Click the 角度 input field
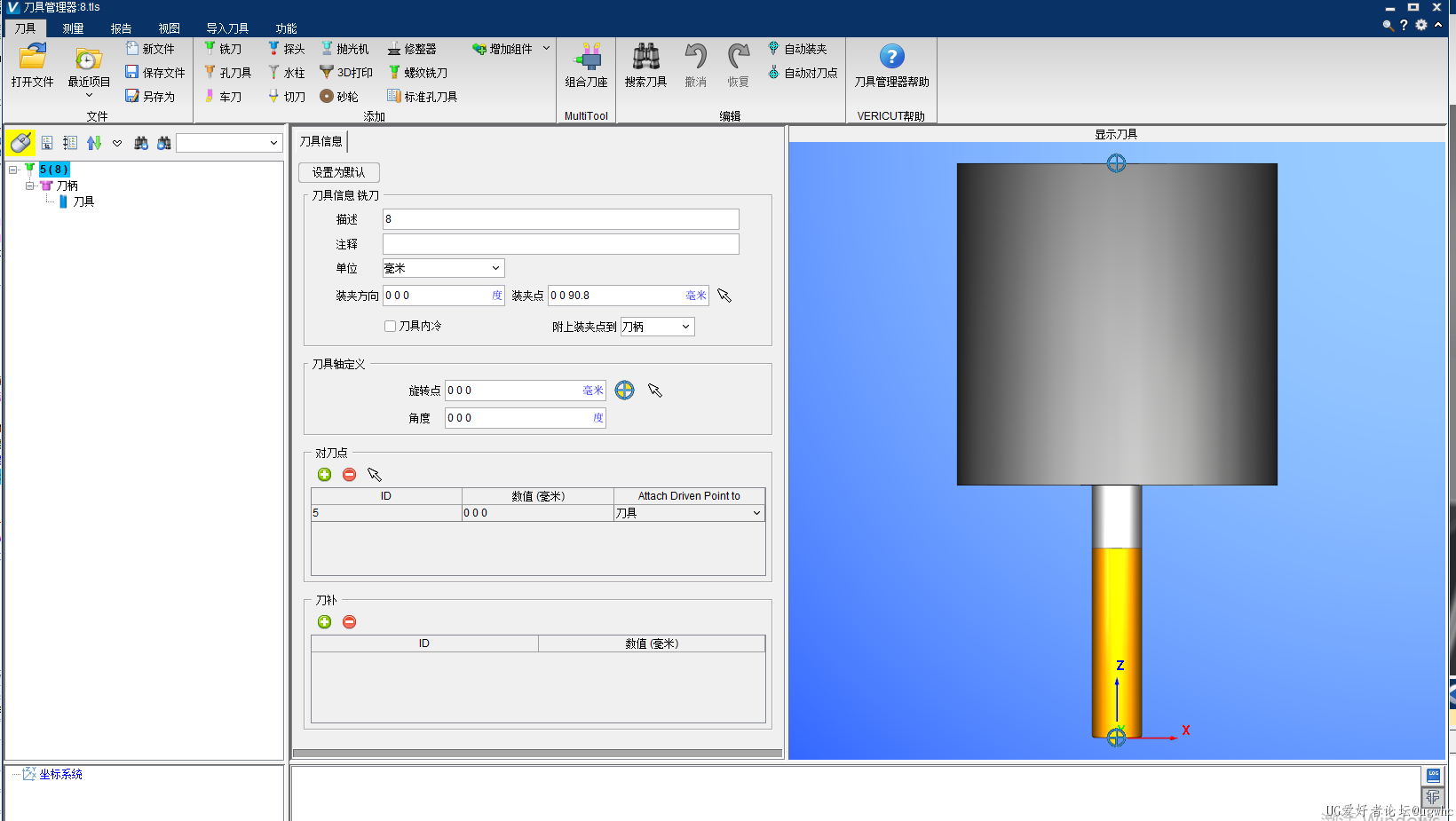The width and height of the screenshot is (1456, 821). coord(526,418)
